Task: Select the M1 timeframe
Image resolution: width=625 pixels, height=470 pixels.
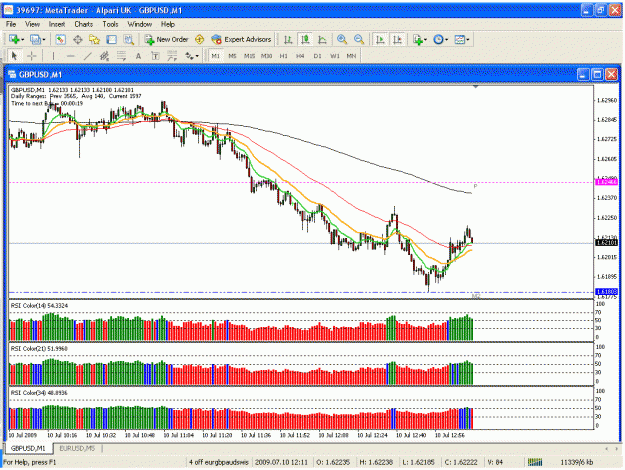Action: tap(216, 56)
